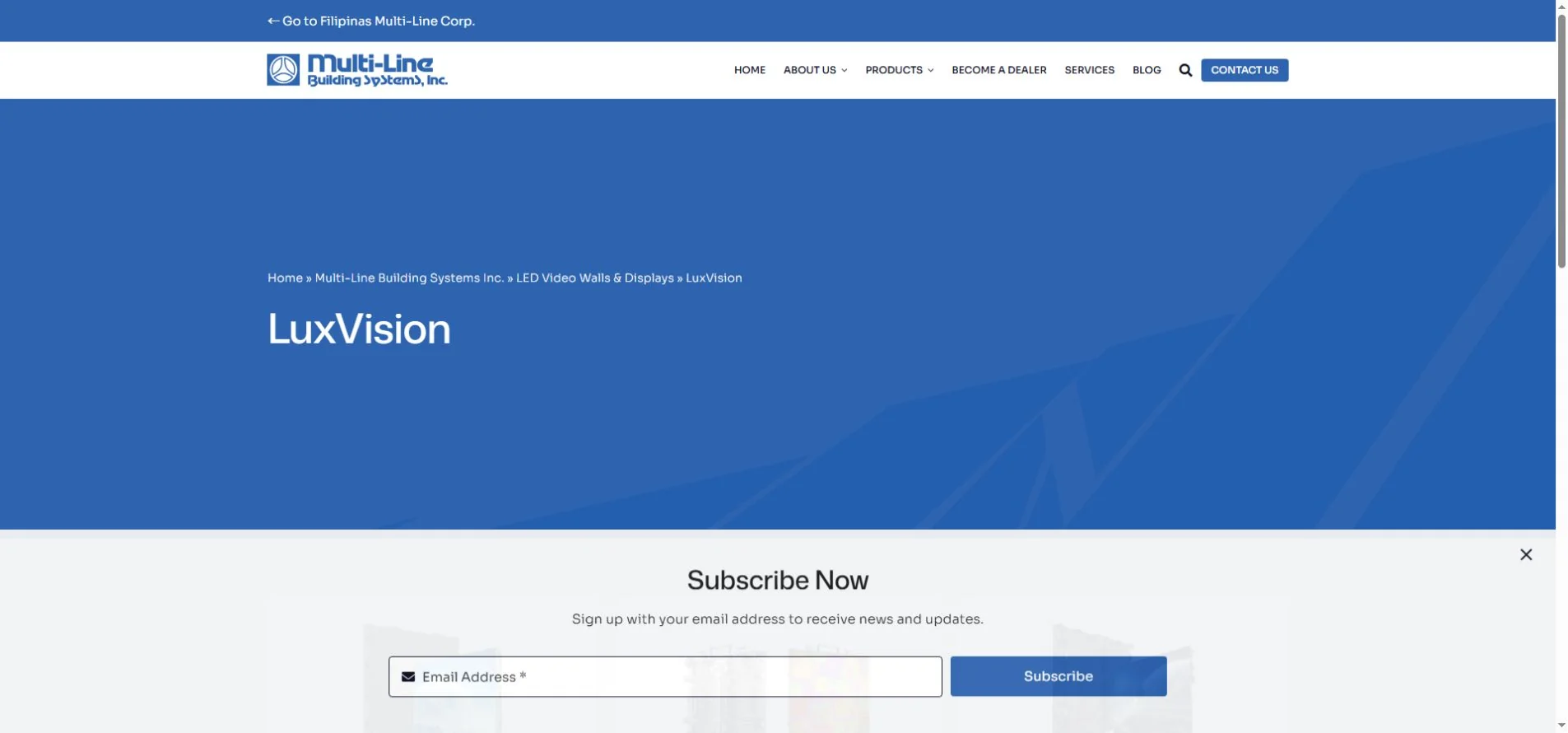1568x733 pixels.
Task: Expand the About Us dropdown menu
Action: pos(815,70)
